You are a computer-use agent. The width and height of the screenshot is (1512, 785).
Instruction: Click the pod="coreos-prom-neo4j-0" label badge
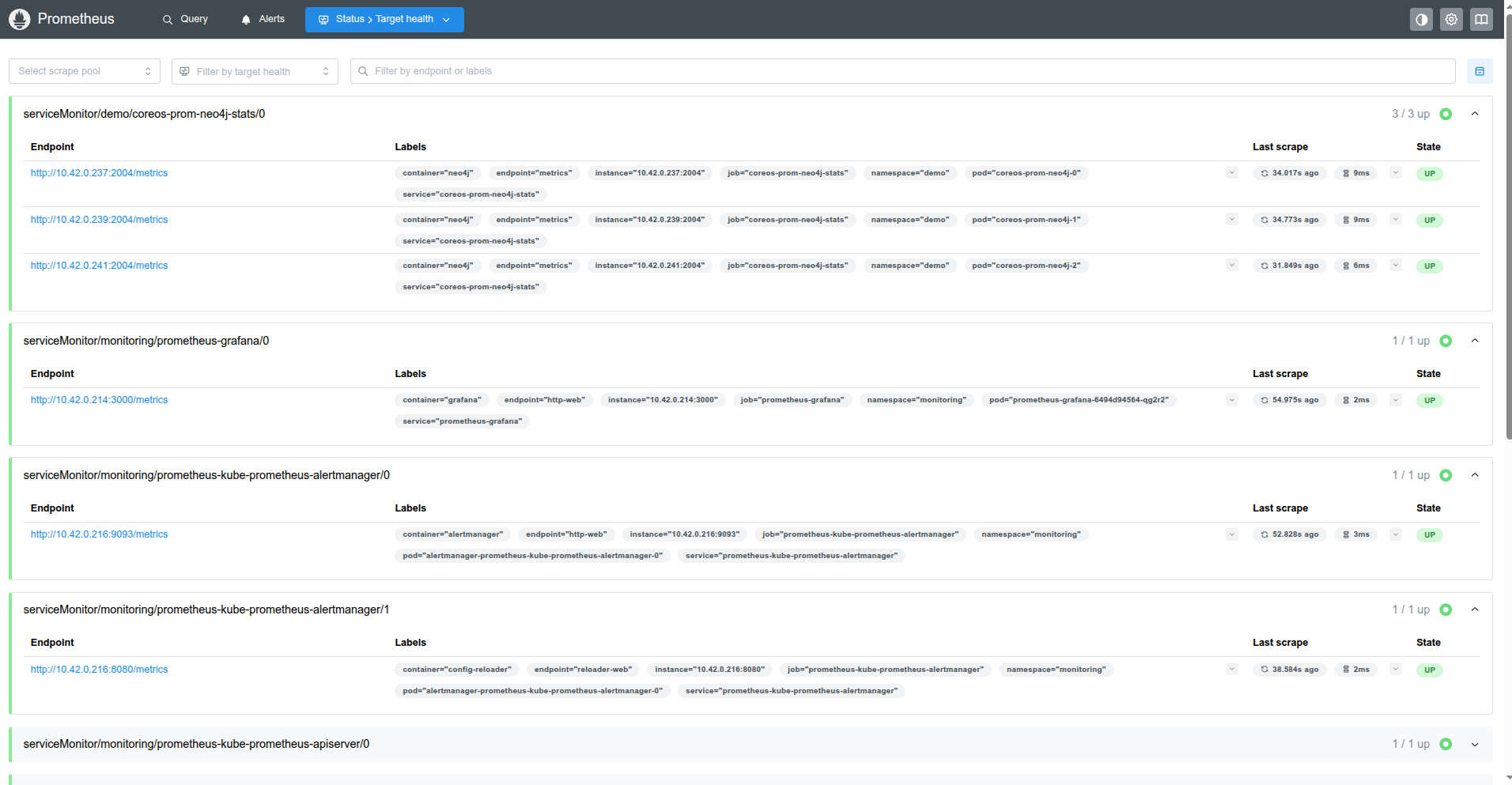1026,173
